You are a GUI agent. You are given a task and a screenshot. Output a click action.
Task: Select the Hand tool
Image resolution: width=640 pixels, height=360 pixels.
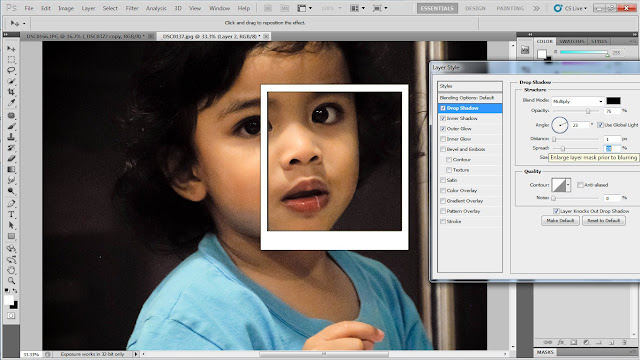pos(11,270)
